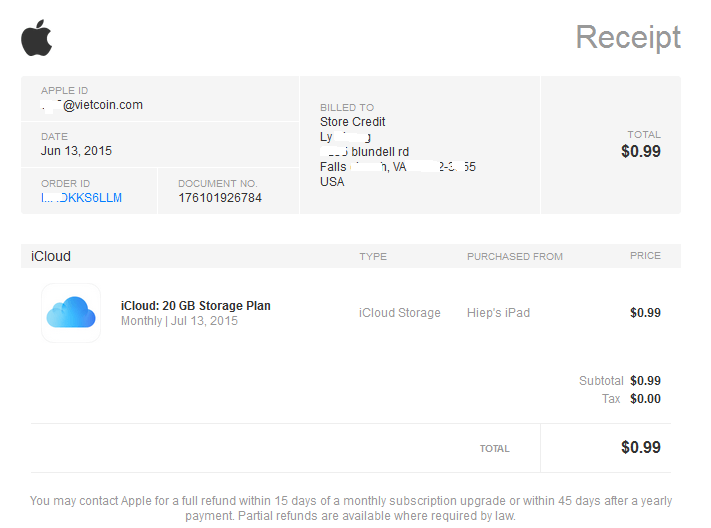Click the Tax $0.00 amount

(x=645, y=399)
